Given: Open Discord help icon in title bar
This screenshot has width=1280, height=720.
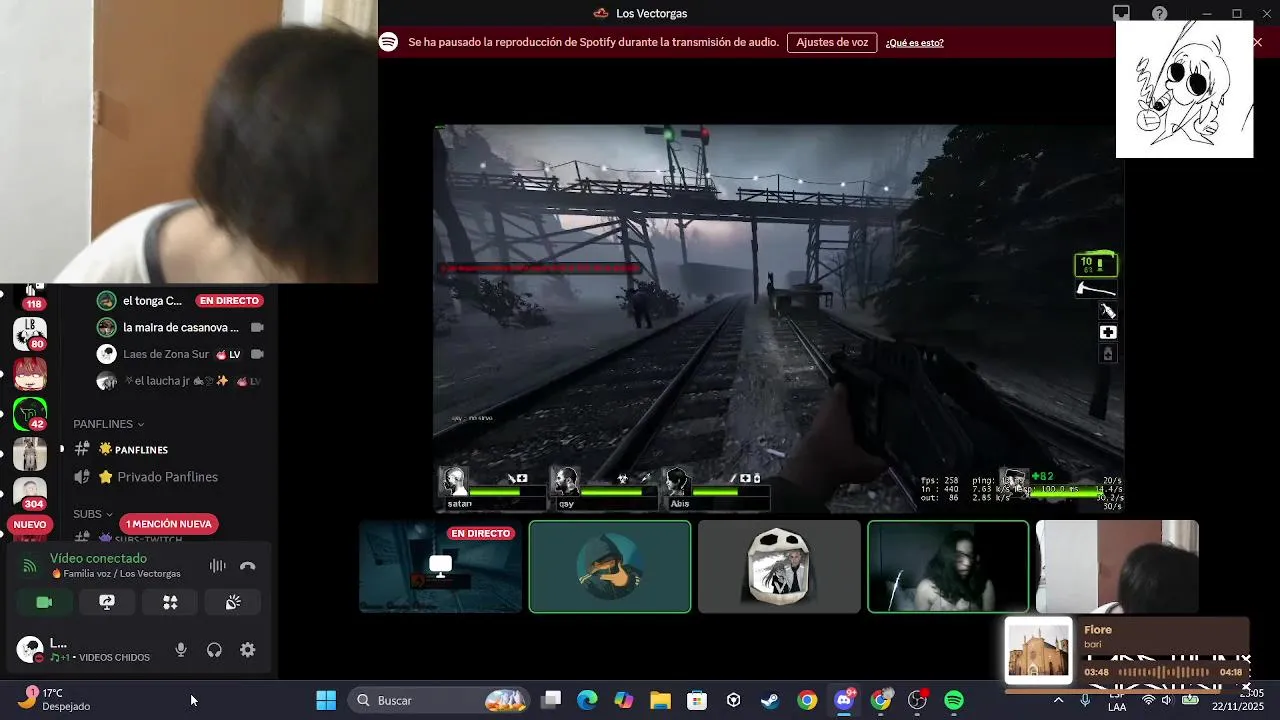Looking at the screenshot, I should 1159,13.
